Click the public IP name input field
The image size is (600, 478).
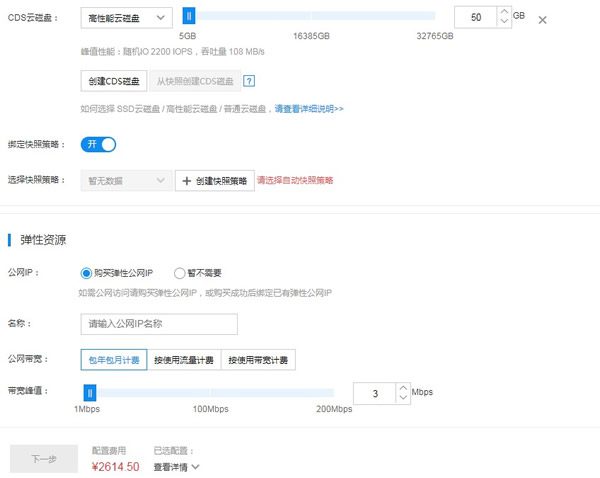159,324
